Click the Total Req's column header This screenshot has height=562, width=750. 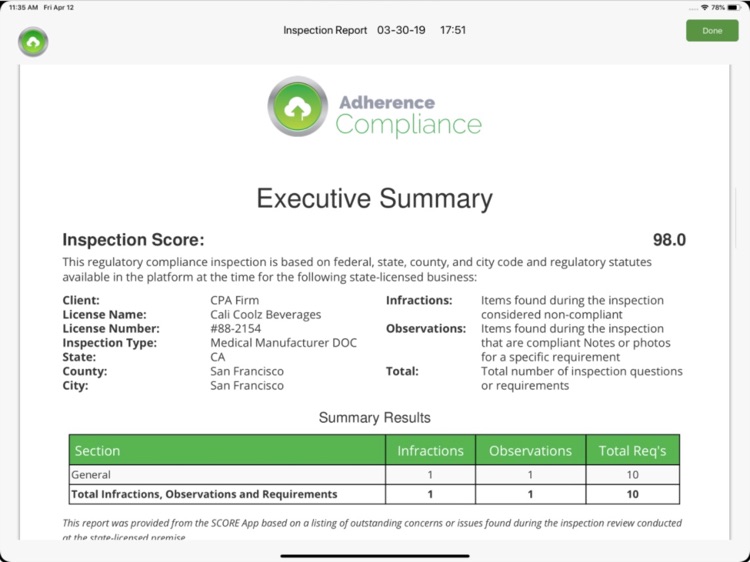tap(632, 450)
